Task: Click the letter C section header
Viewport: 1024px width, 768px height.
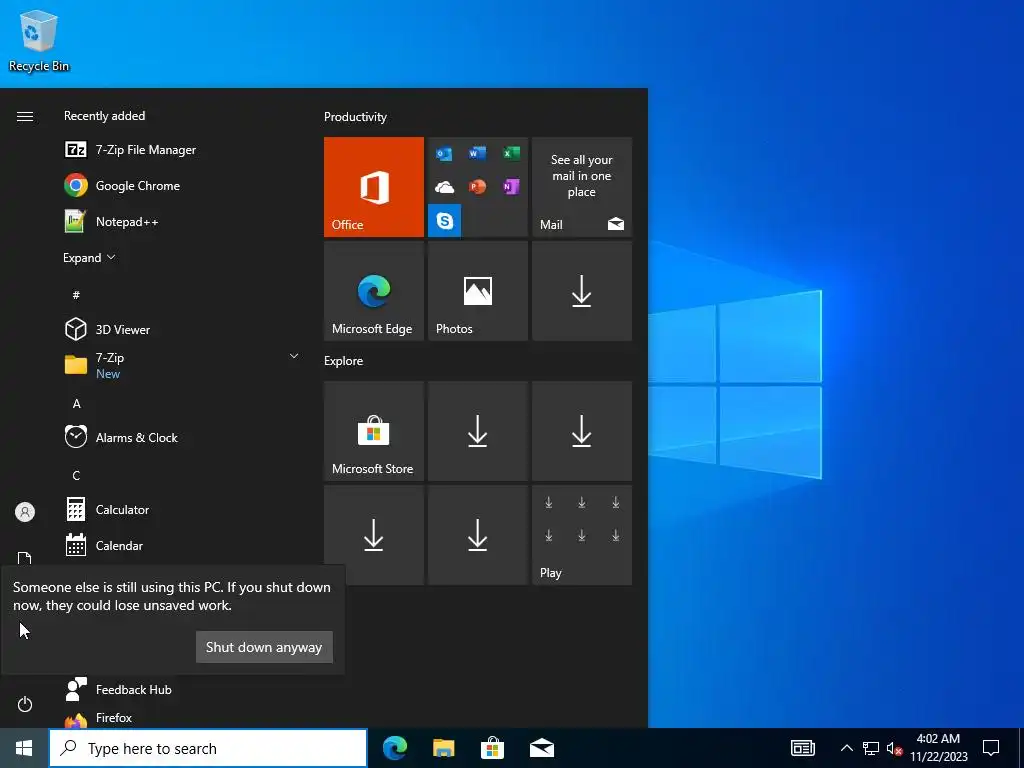Action: click(76, 475)
